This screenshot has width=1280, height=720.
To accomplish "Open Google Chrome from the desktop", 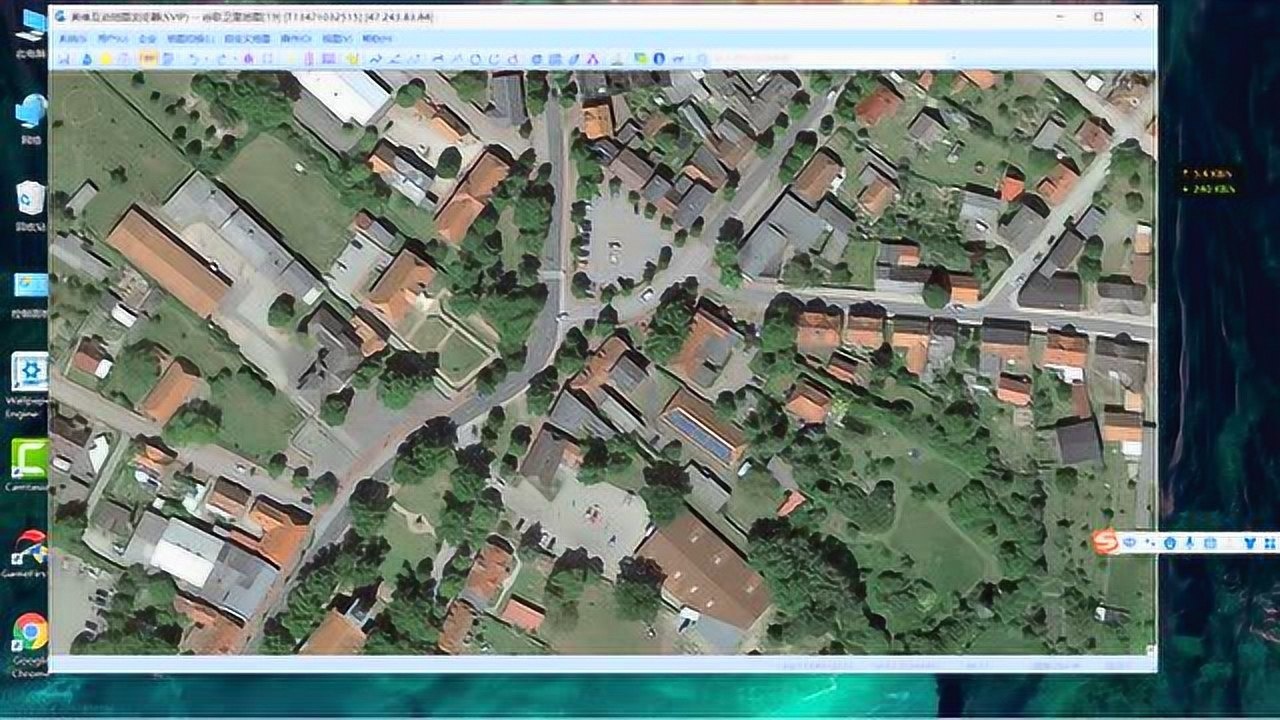I will coord(30,632).
